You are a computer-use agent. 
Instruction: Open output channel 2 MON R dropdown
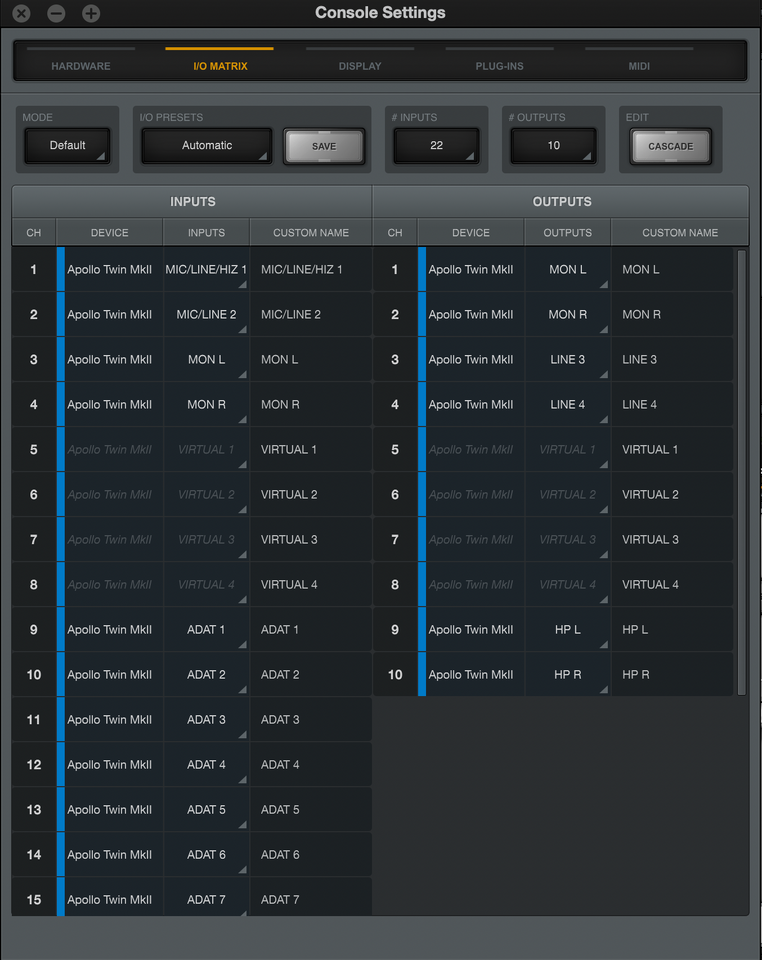567,315
